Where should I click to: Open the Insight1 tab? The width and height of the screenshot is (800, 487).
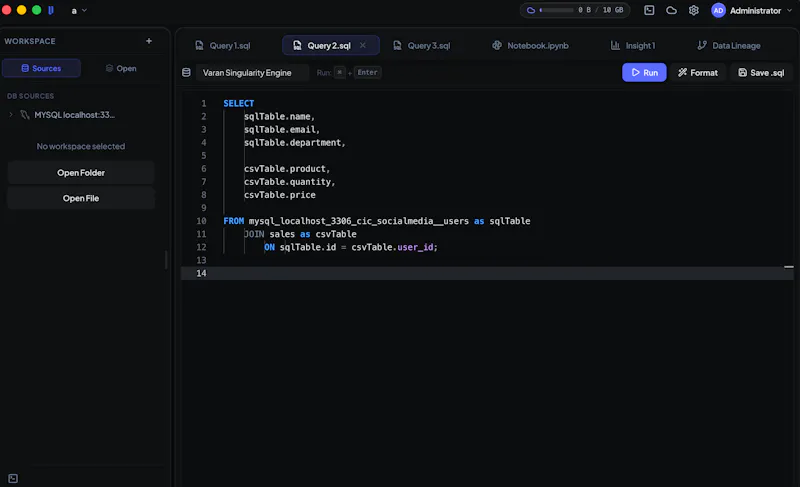click(x=633, y=45)
